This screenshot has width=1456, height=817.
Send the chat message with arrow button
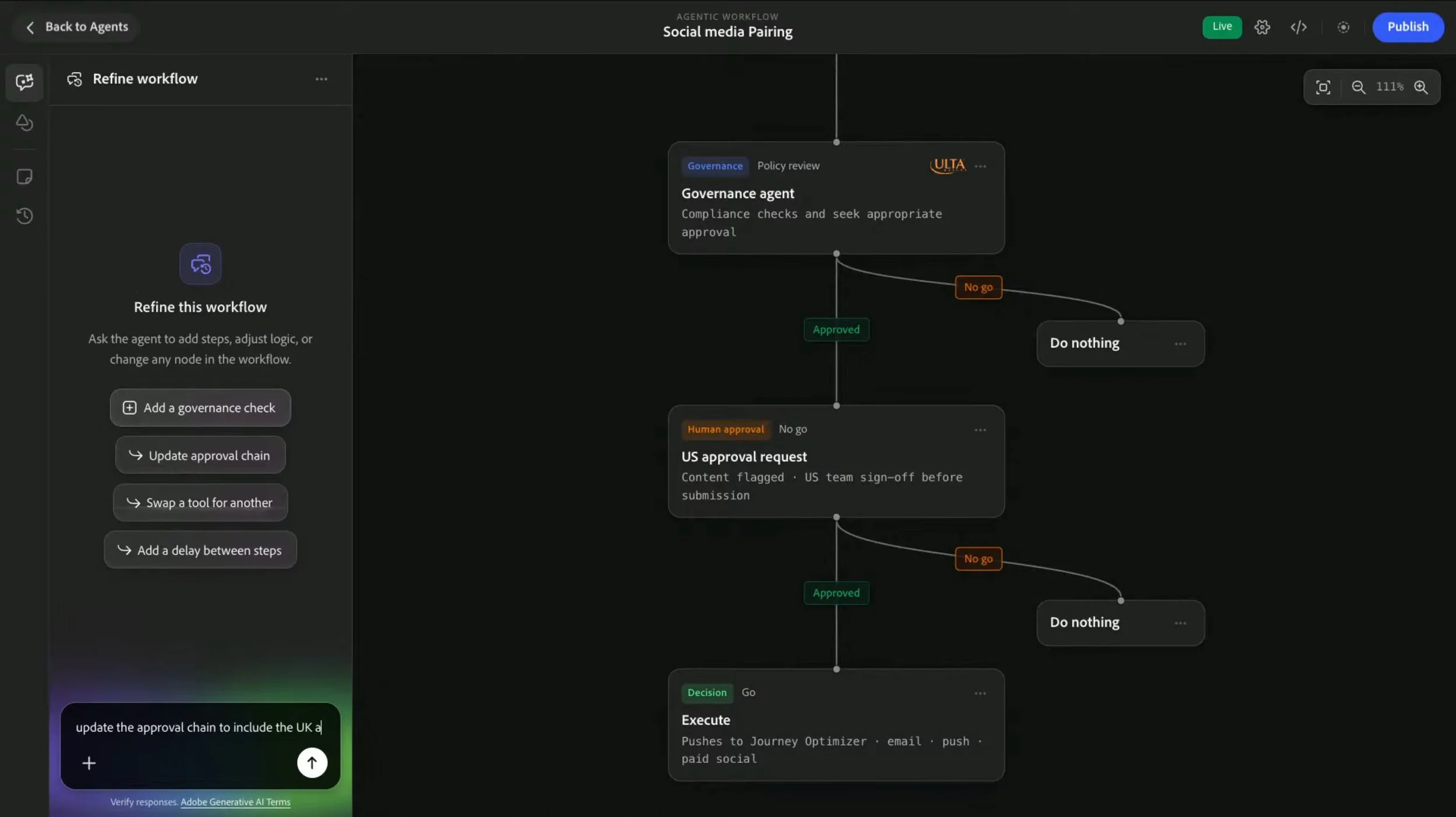(312, 762)
